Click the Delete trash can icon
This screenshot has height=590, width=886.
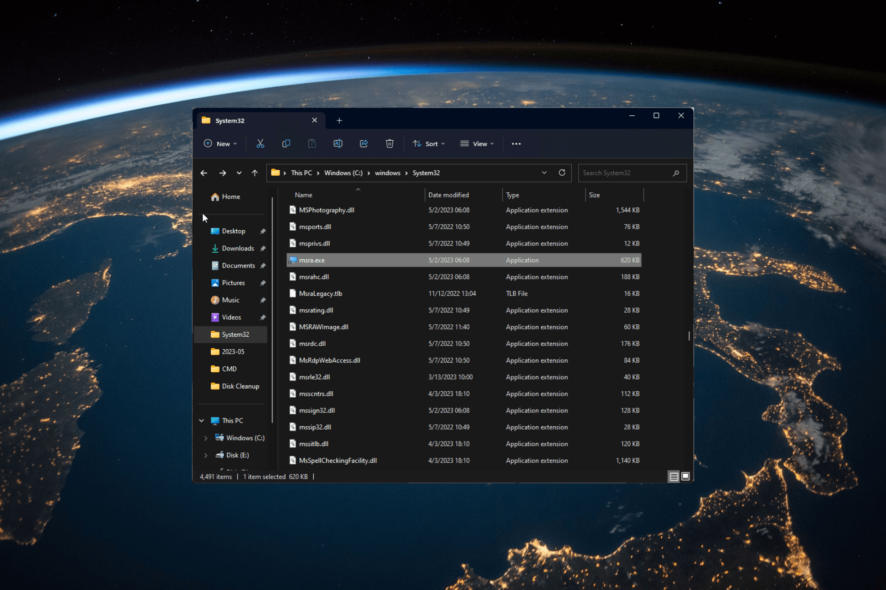point(390,144)
